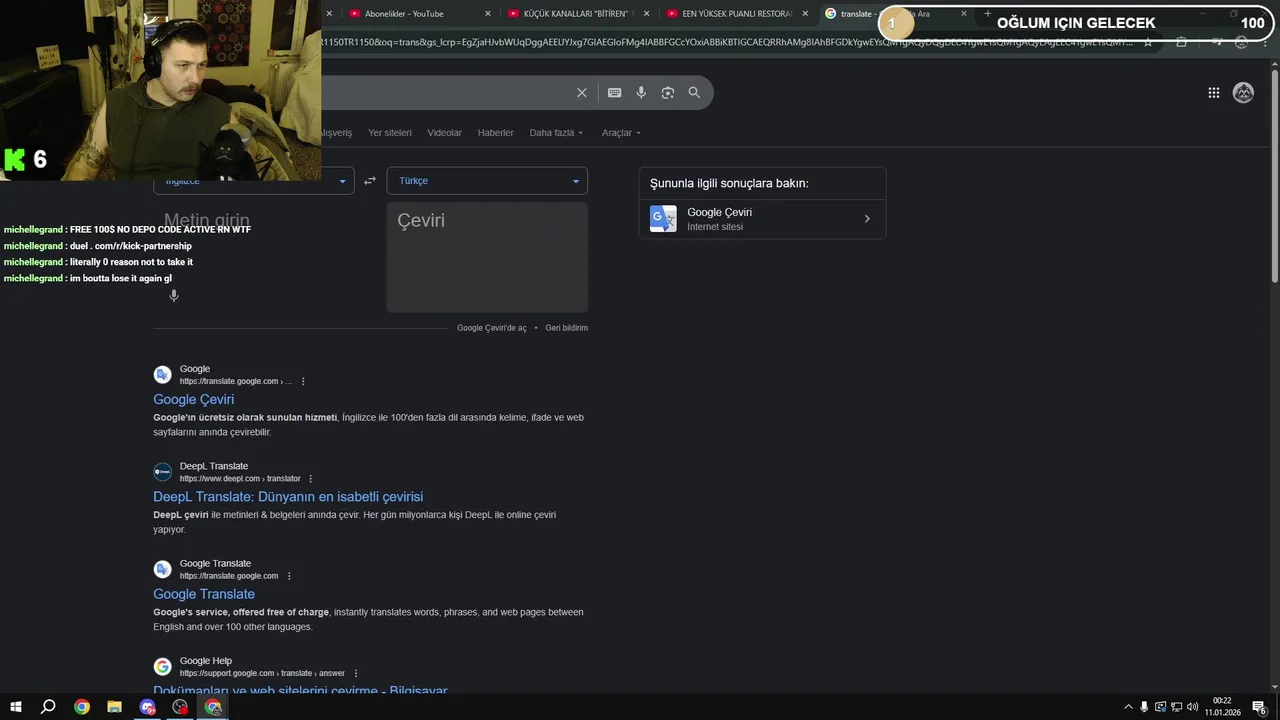Screen dimensions: 1280x720
Task: Submit search with the magnifier icon
Action: pos(694,92)
